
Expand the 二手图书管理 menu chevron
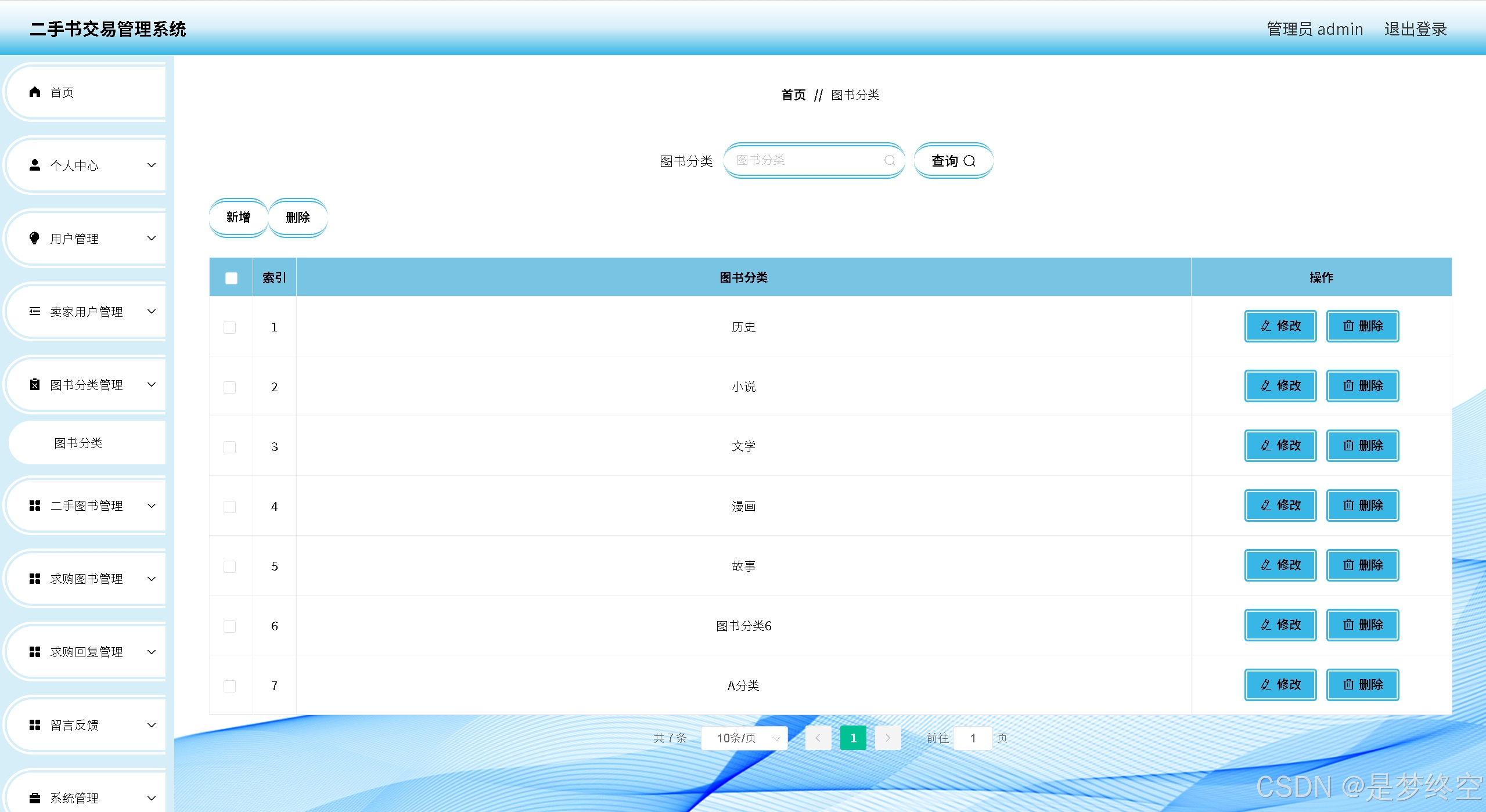152,506
